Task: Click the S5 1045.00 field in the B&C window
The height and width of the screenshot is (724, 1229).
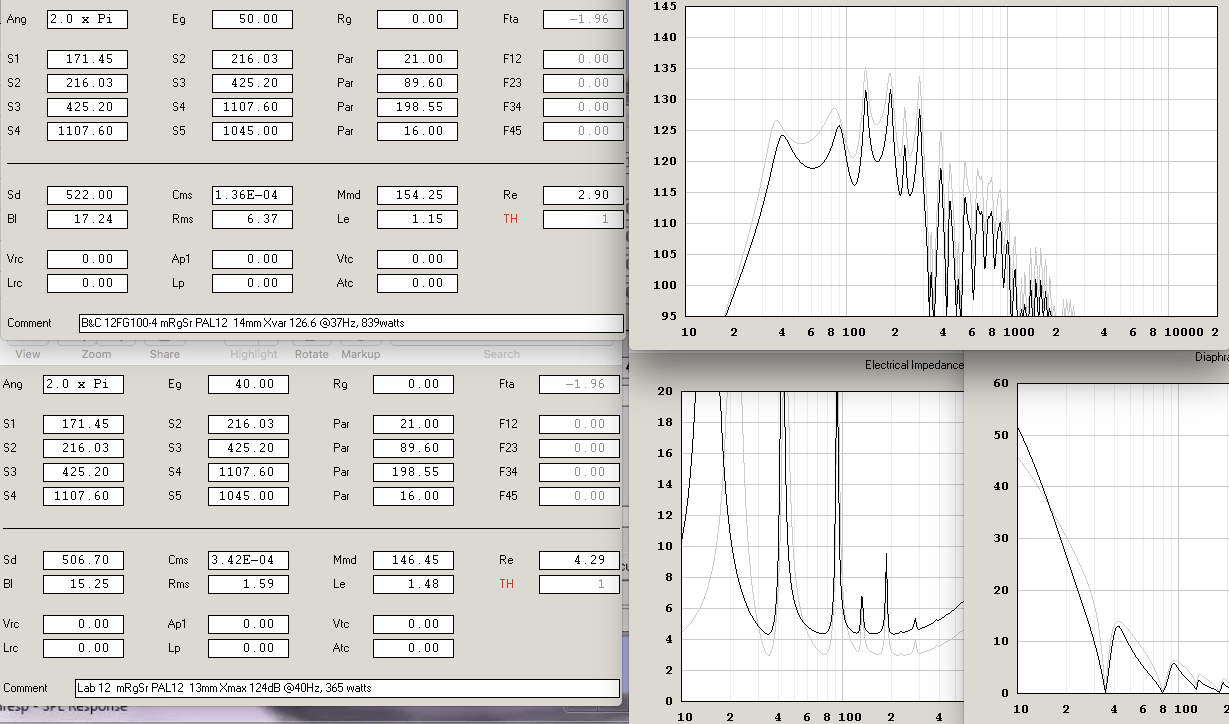Action: click(x=252, y=131)
